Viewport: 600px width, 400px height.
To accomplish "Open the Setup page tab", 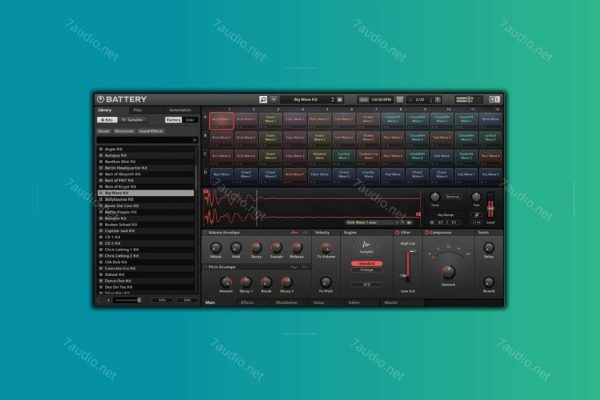I will click(319, 303).
